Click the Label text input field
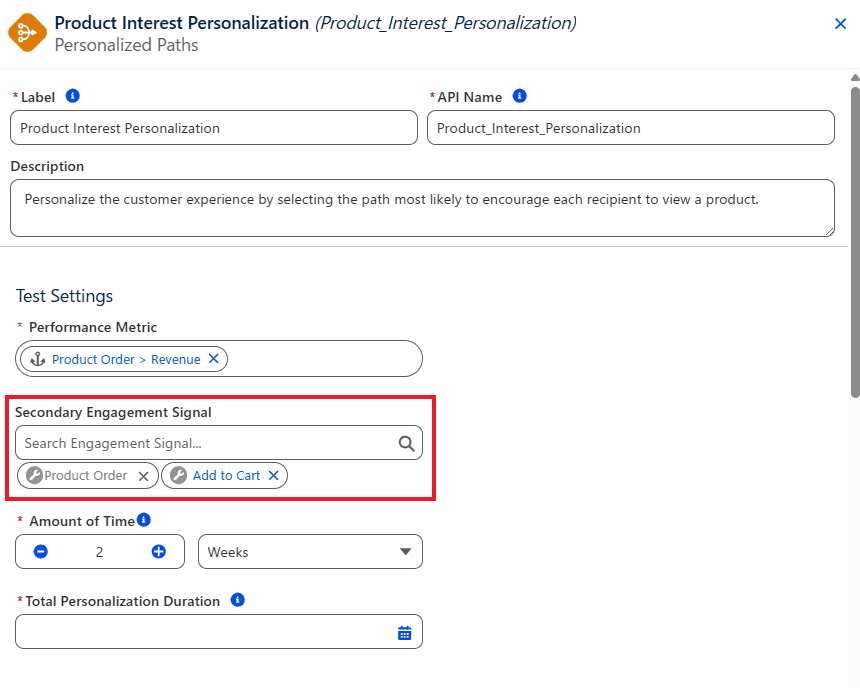The height and width of the screenshot is (688, 860). [x=214, y=128]
